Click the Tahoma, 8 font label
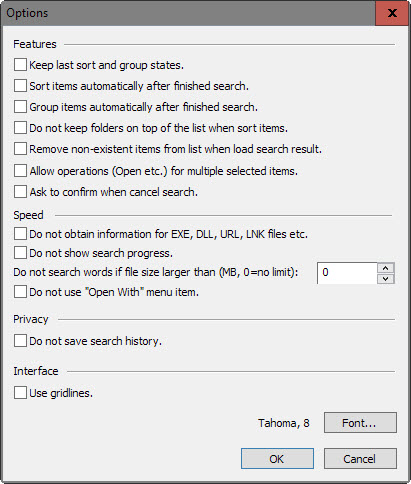The height and width of the screenshot is (484, 411). (284, 423)
